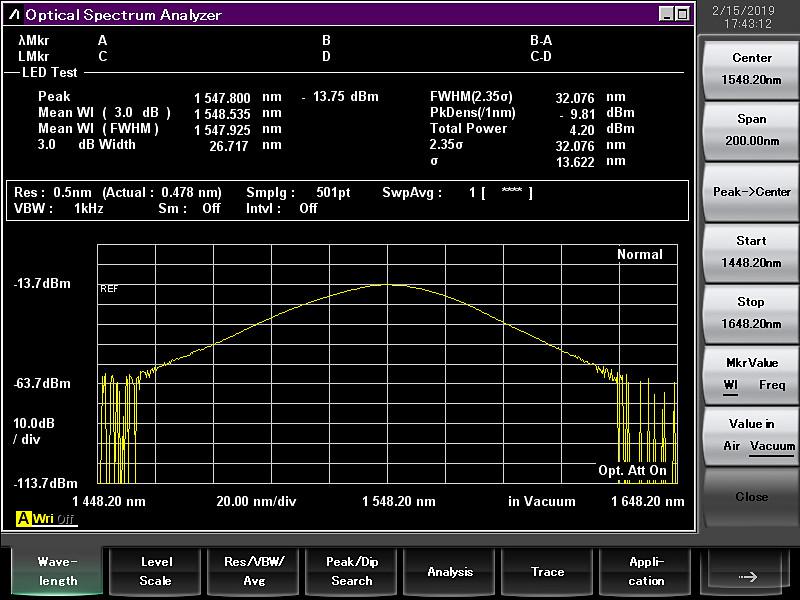Click the minimize icon of analyzer window
This screenshot has width=800, height=600.
coord(666,14)
